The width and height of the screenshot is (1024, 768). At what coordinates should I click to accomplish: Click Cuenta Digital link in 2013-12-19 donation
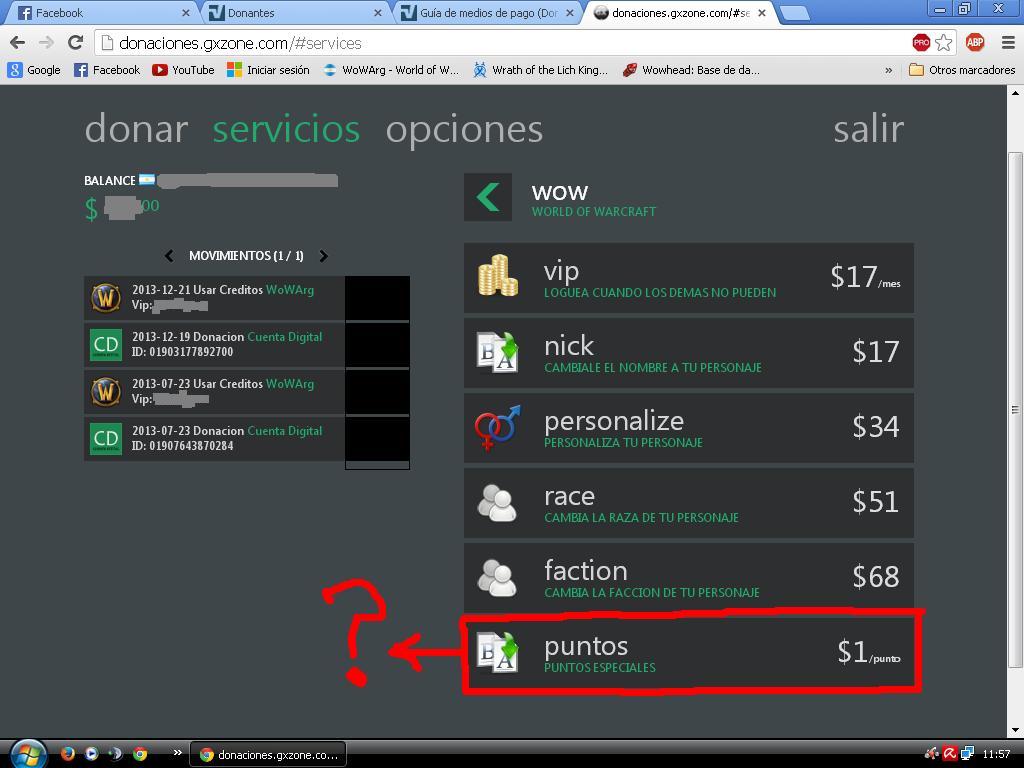point(285,337)
